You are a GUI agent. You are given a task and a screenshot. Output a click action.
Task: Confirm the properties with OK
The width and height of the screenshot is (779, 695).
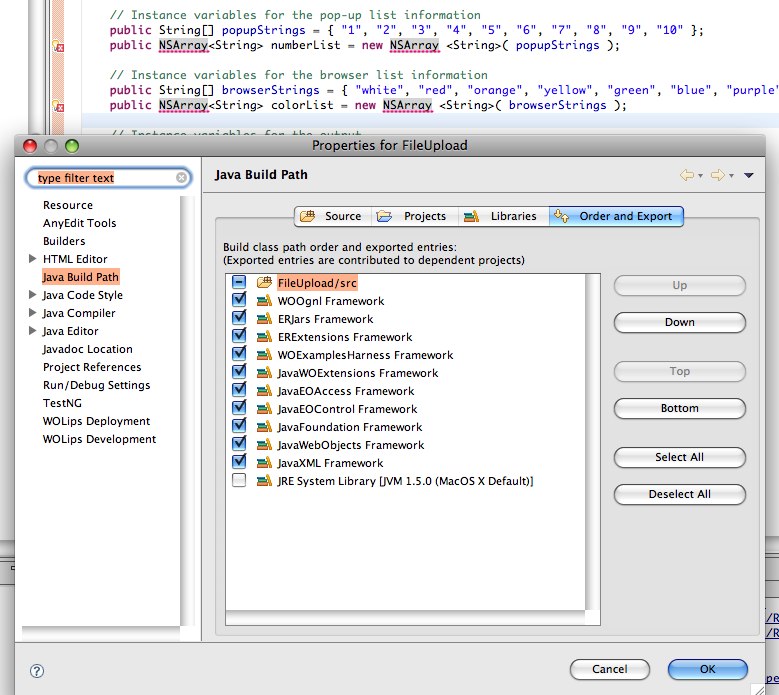coord(707,669)
